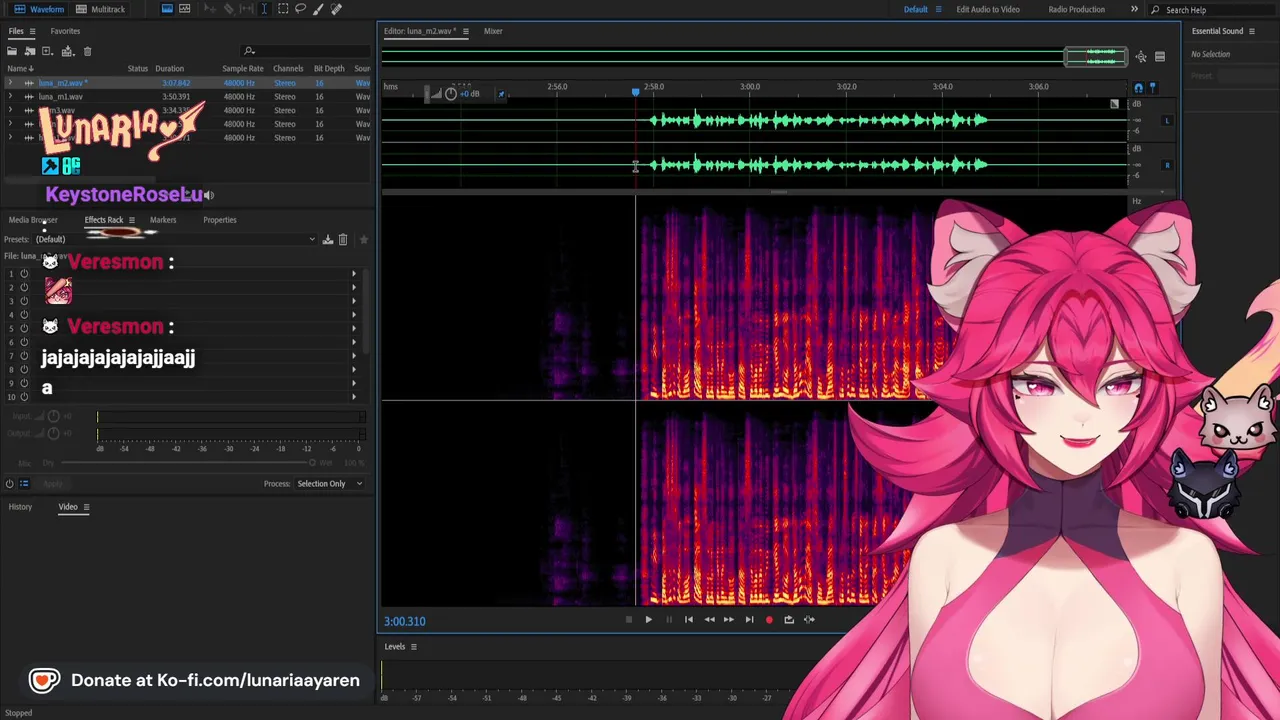Image resolution: width=1280 pixels, height=720 pixels.
Task: Switch to the Multitrack editor view
Action: [100, 9]
